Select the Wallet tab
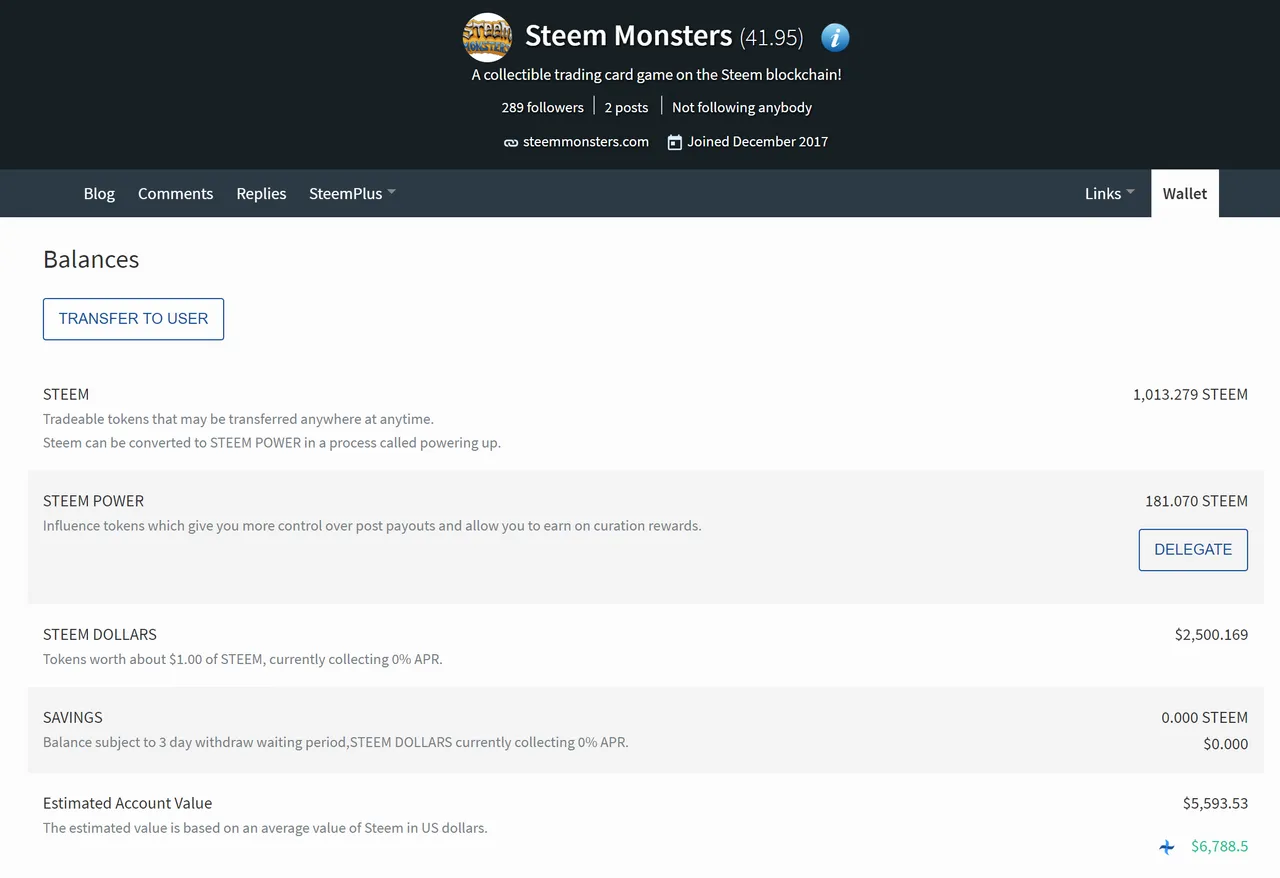The image size is (1280, 878). [1185, 193]
